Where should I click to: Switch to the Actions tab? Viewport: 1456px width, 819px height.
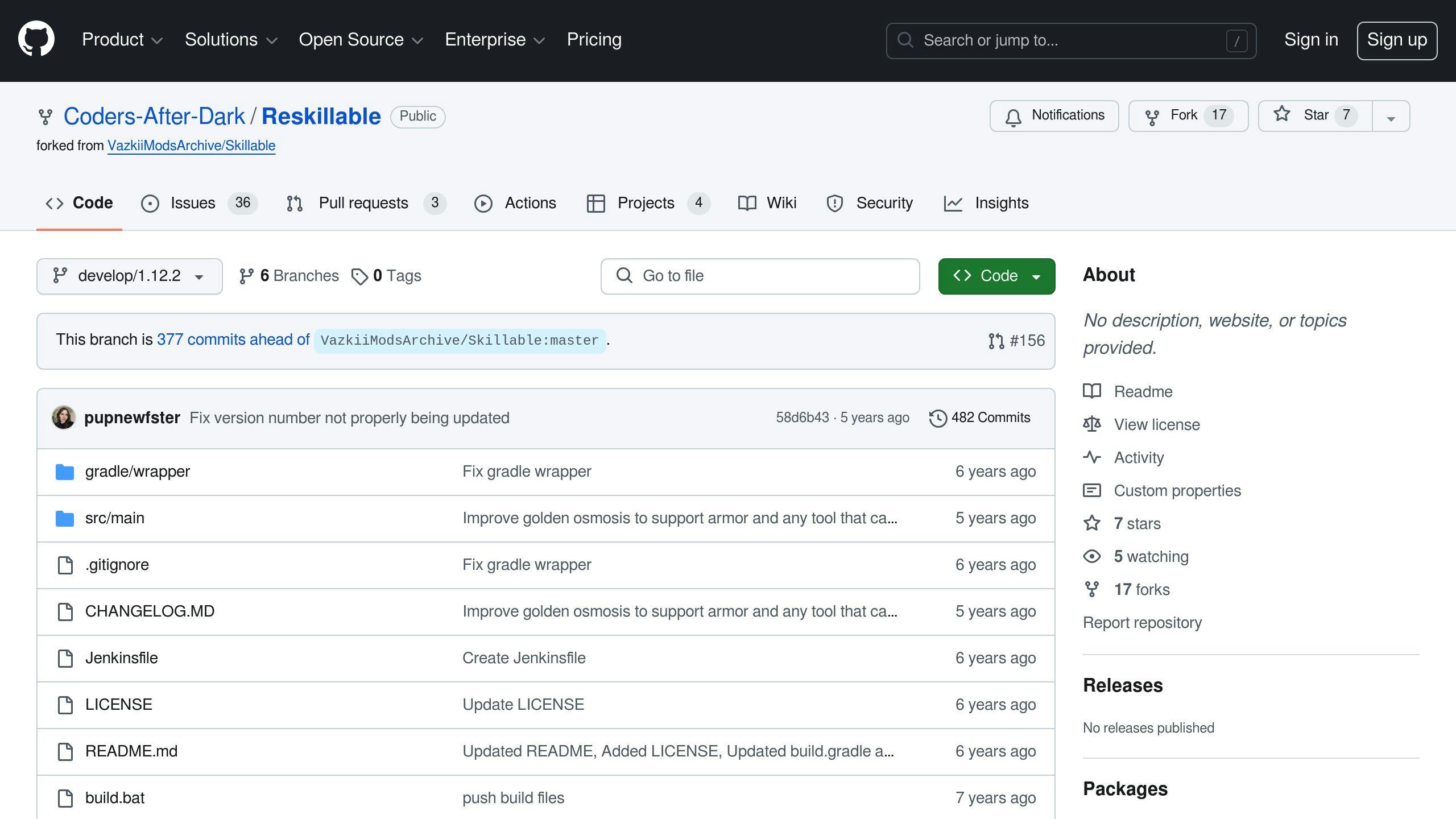tap(515, 203)
